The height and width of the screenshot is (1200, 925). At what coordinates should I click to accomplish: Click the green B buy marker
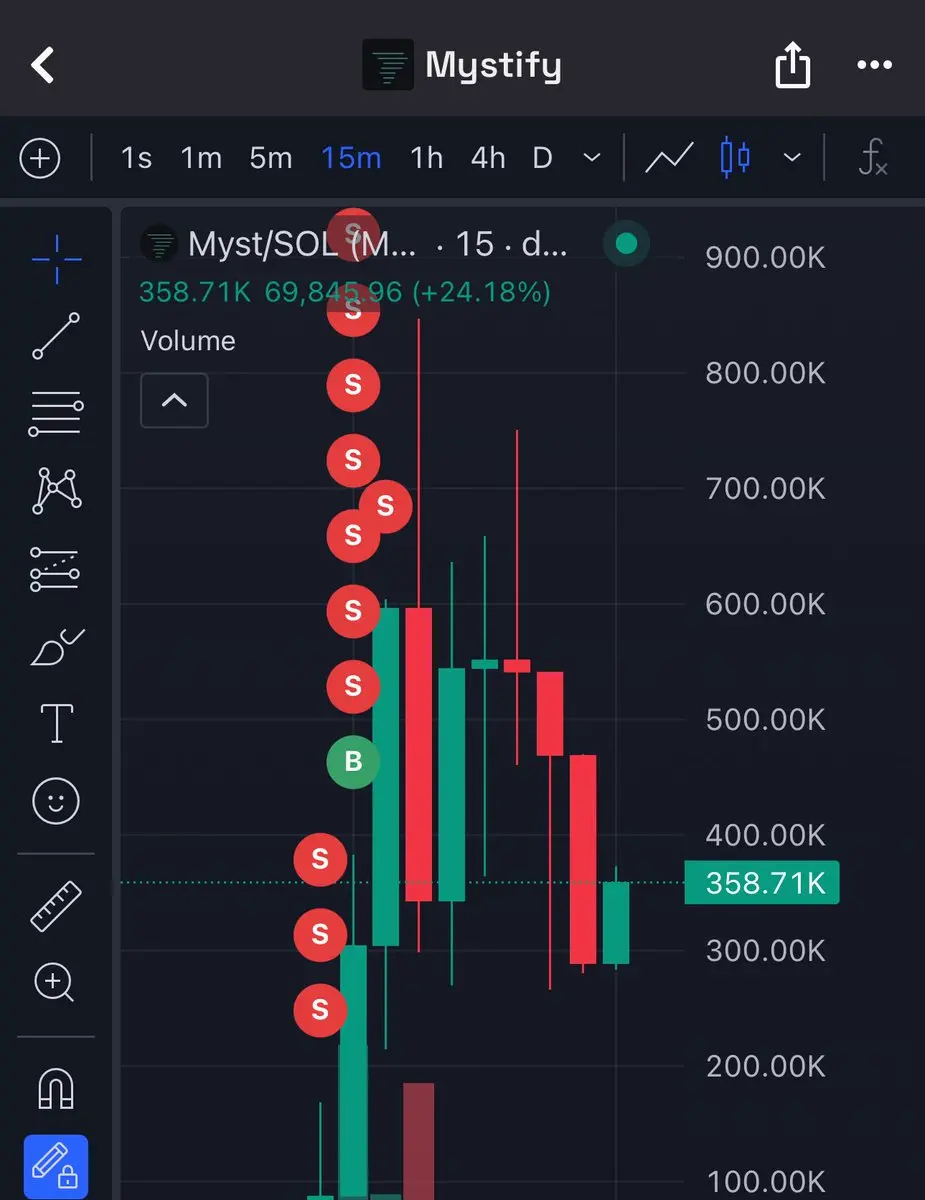[353, 762]
